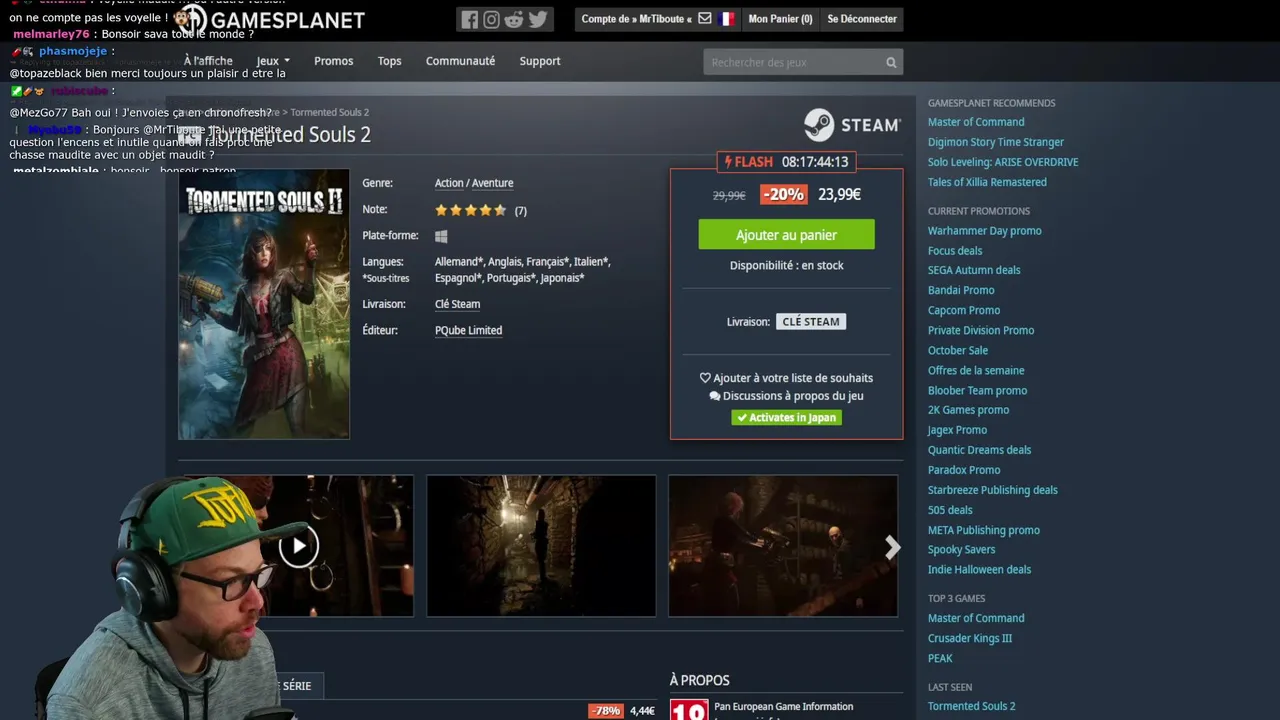1280x720 pixels.
Task: Open Quantic Dreams deals link
Action: (979, 450)
